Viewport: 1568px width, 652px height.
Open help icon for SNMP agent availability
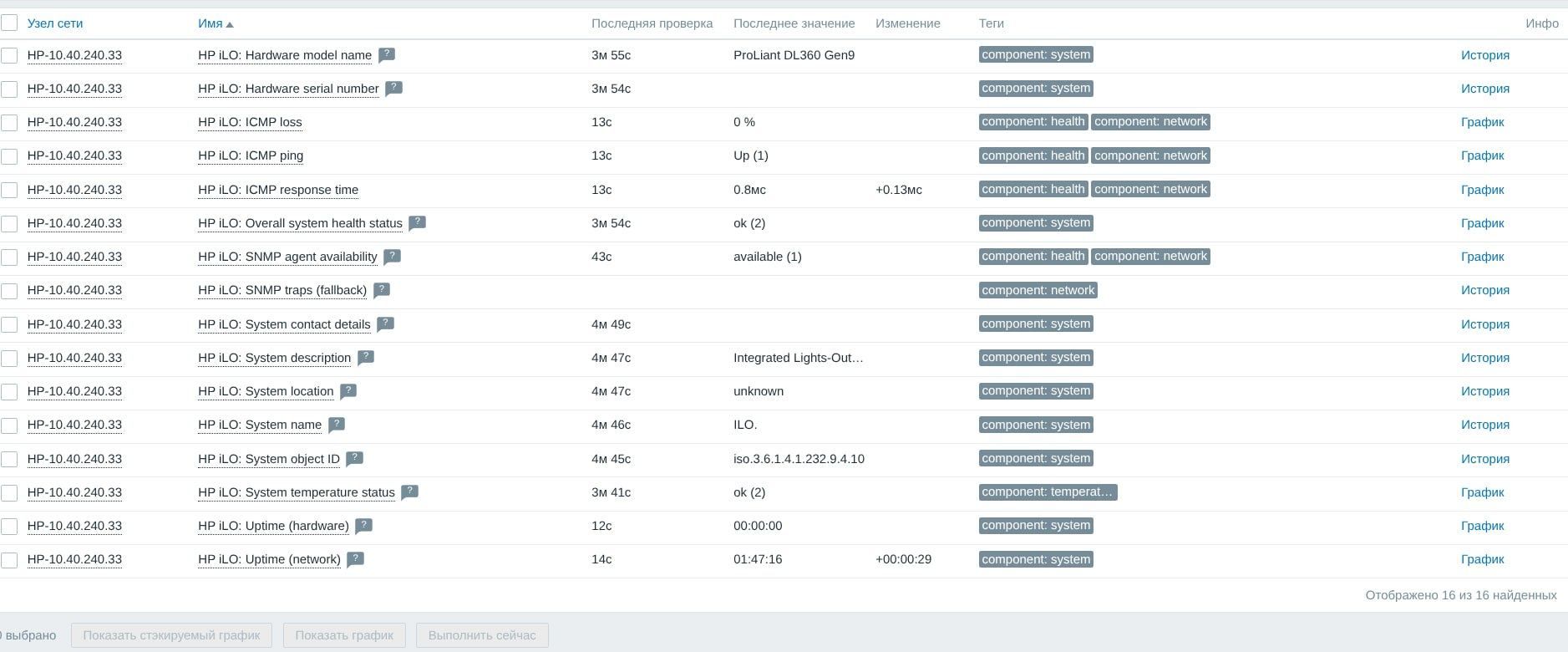393,257
